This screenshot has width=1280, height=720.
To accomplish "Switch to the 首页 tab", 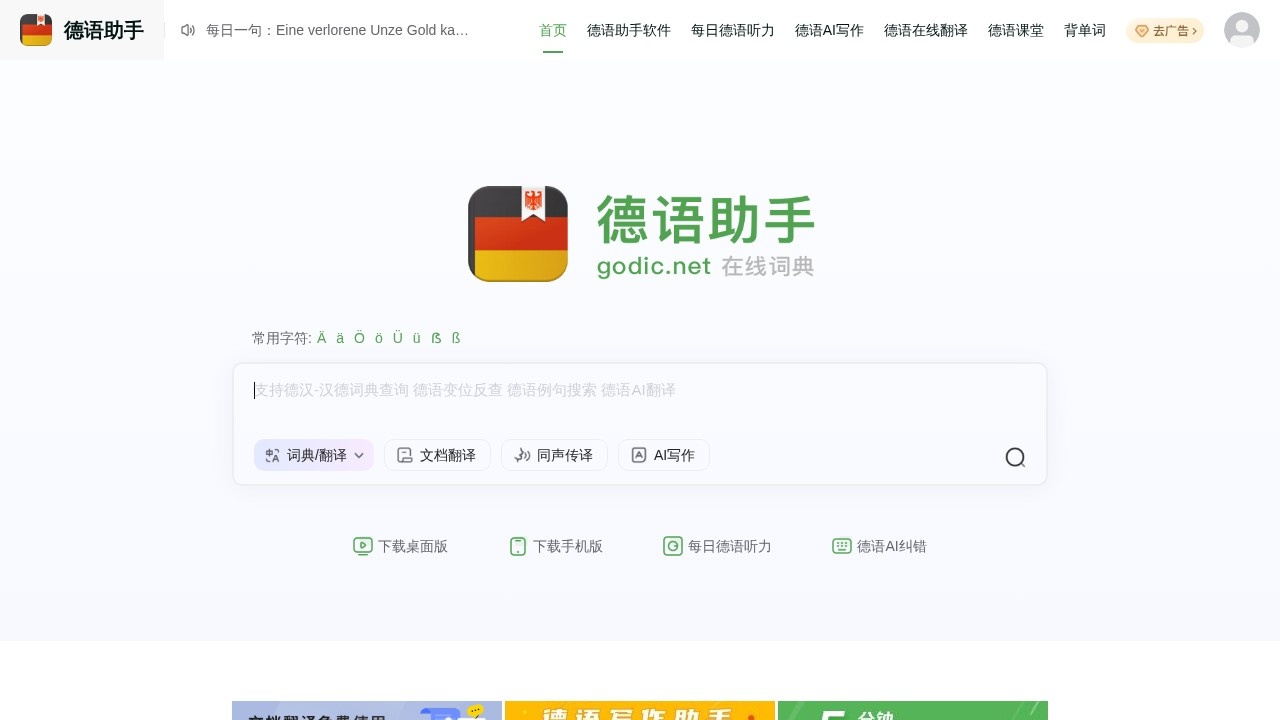I will pos(552,30).
